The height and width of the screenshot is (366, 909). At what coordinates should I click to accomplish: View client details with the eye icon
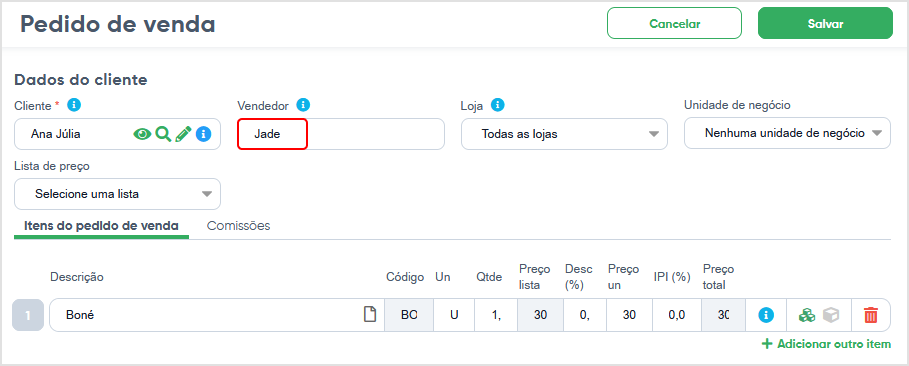(x=142, y=135)
